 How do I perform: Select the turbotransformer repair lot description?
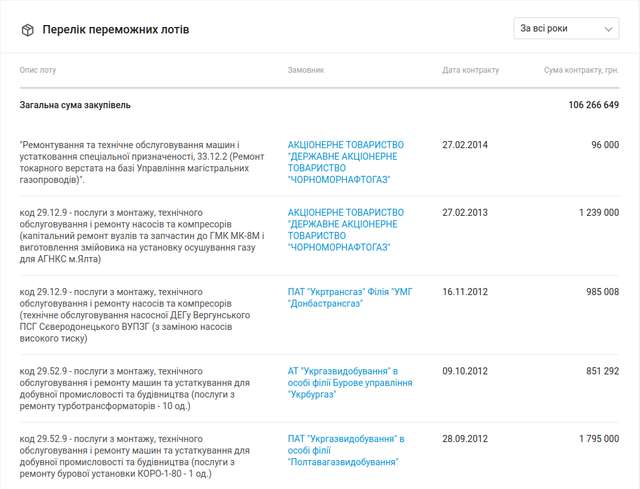[140, 388]
